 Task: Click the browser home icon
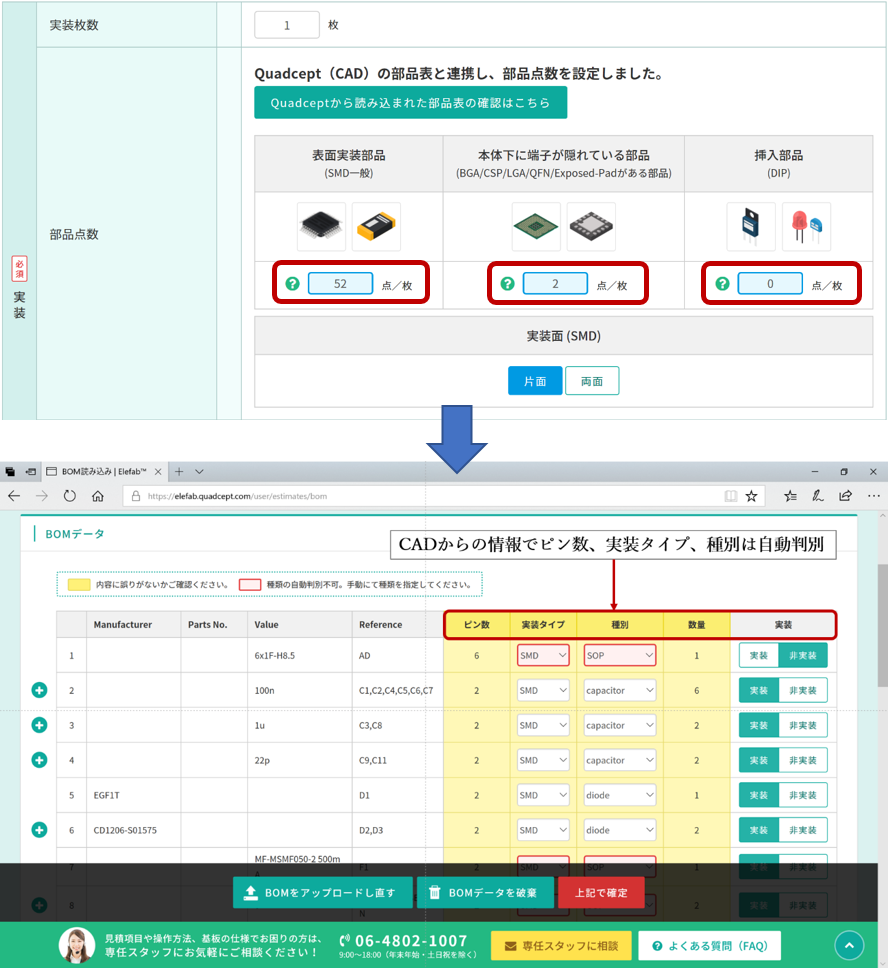98,496
